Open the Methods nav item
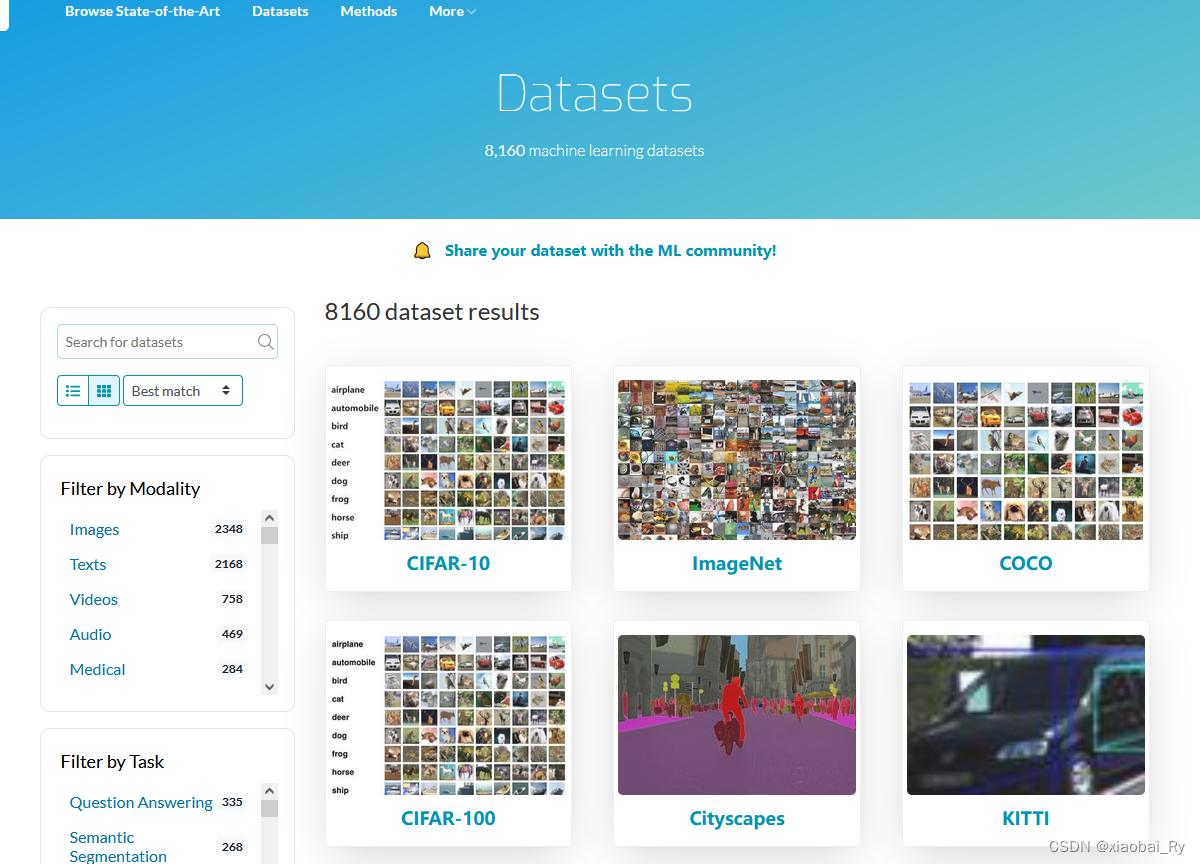 click(x=369, y=11)
